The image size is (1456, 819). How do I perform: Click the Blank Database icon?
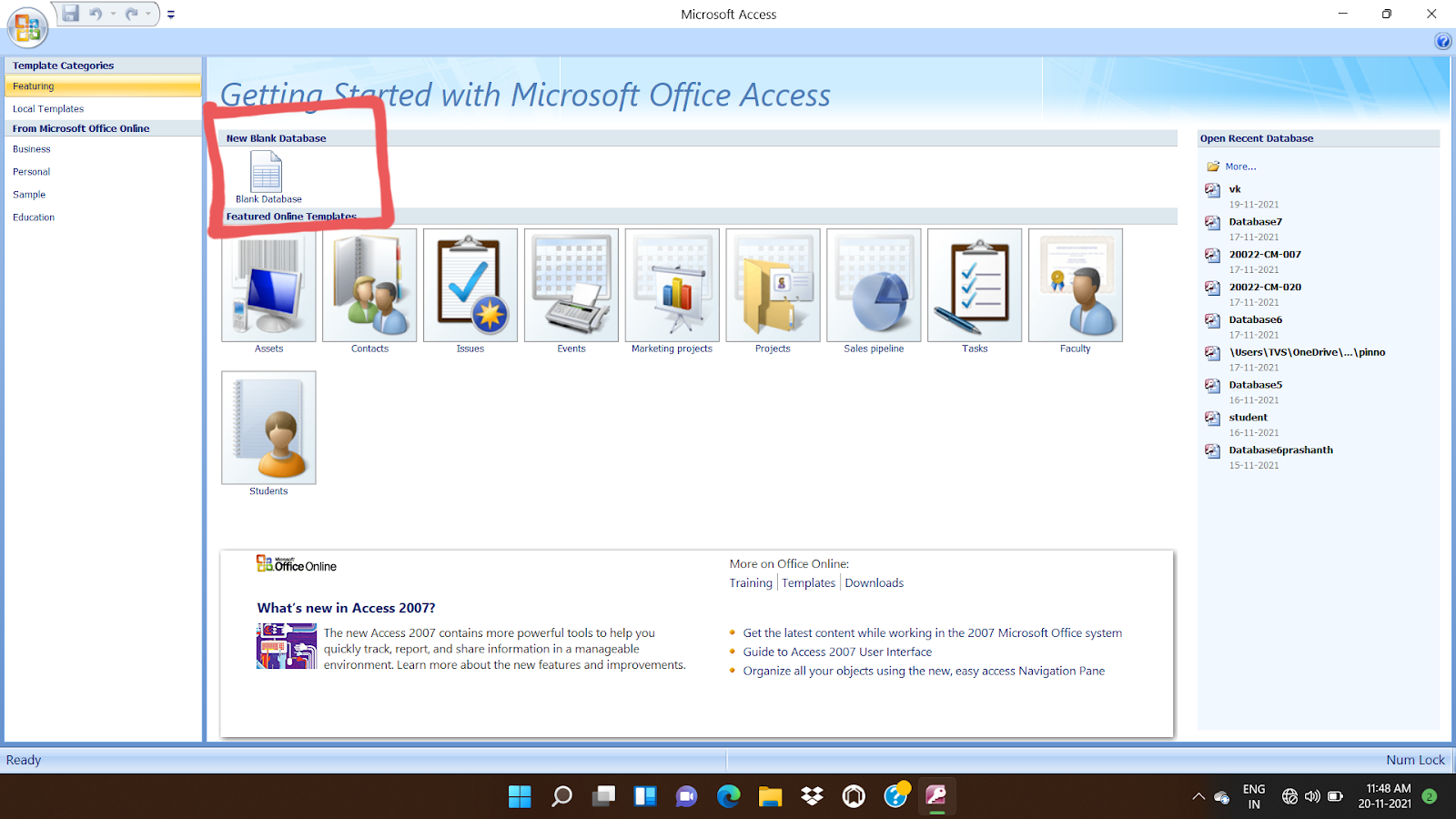[x=267, y=171]
